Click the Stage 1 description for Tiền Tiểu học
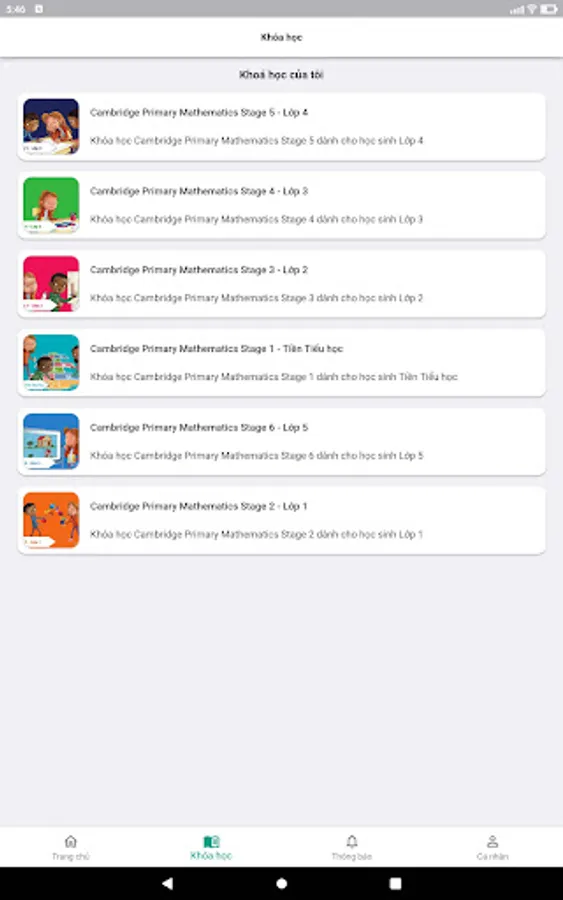The height and width of the screenshot is (900, 563). [x=274, y=377]
